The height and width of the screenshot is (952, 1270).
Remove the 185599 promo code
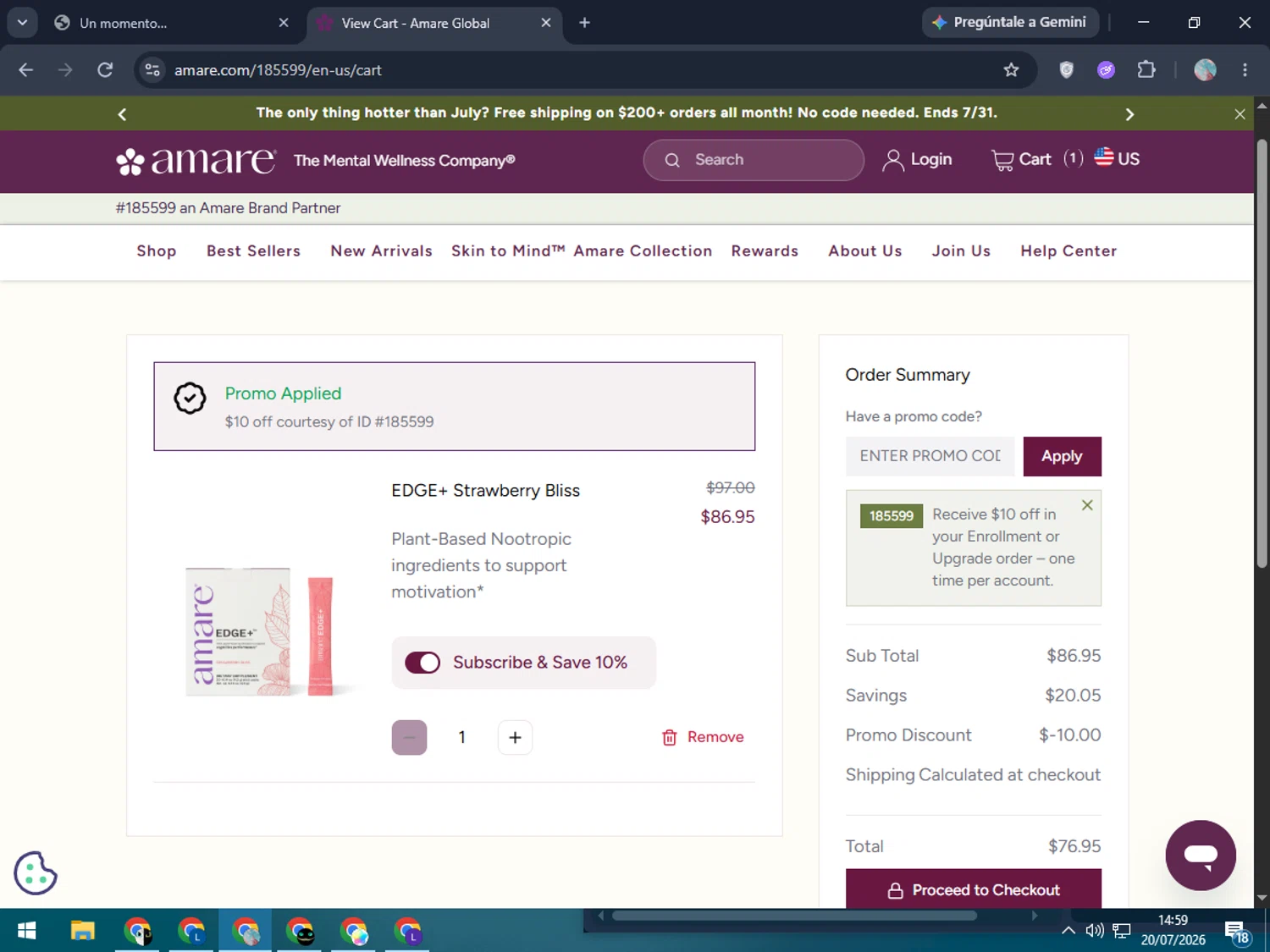[x=1087, y=505]
